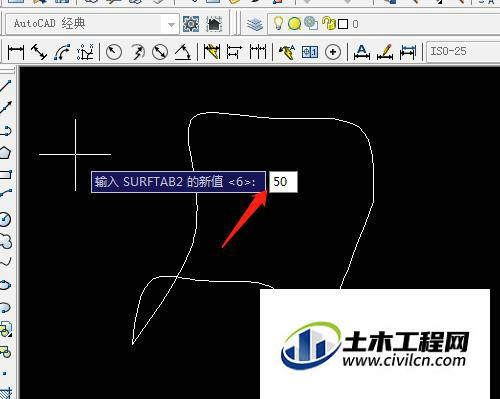Open the ISO-25 dimension style dropdown
Screen dimensions: 500x399
(x=463, y=52)
